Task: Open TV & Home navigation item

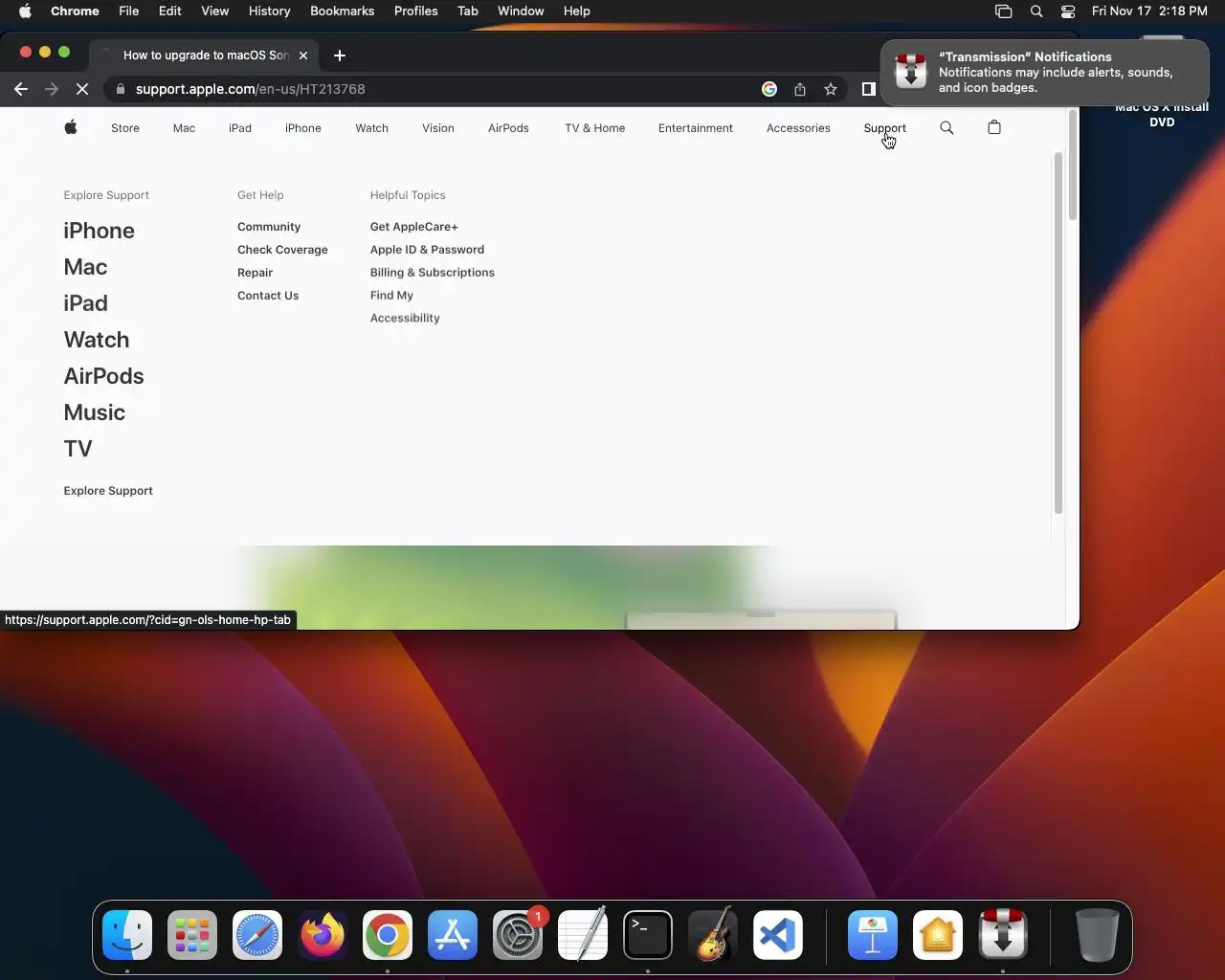Action: (x=595, y=128)
